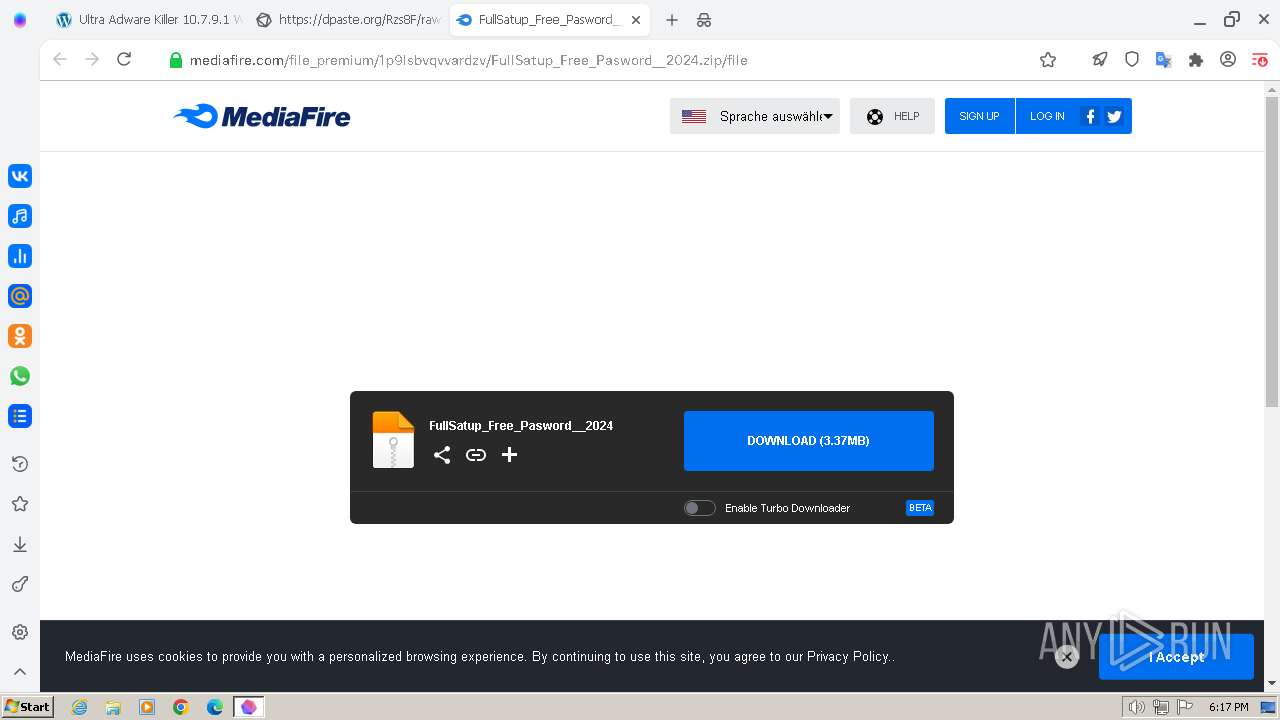Open the Mail.ru @ sidebar icon

tap(20, 296)
